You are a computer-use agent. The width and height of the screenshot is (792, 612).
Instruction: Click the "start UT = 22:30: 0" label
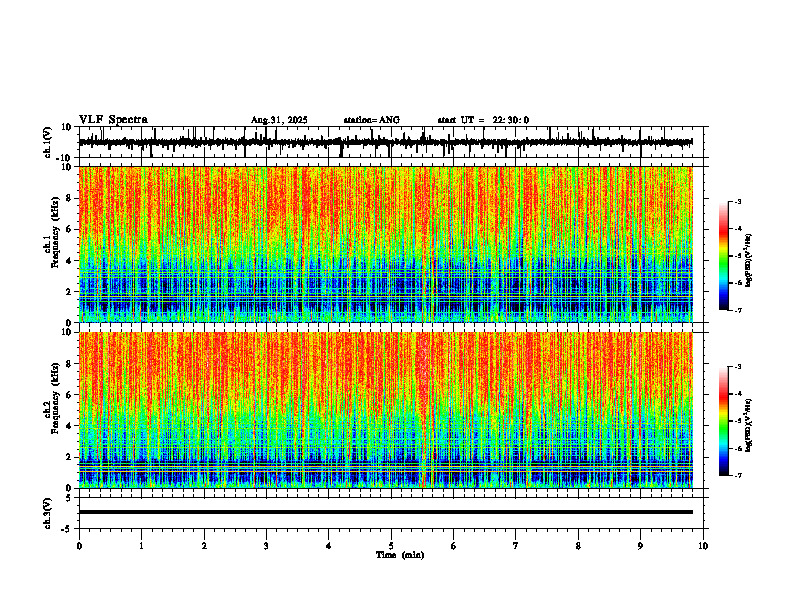483,120
